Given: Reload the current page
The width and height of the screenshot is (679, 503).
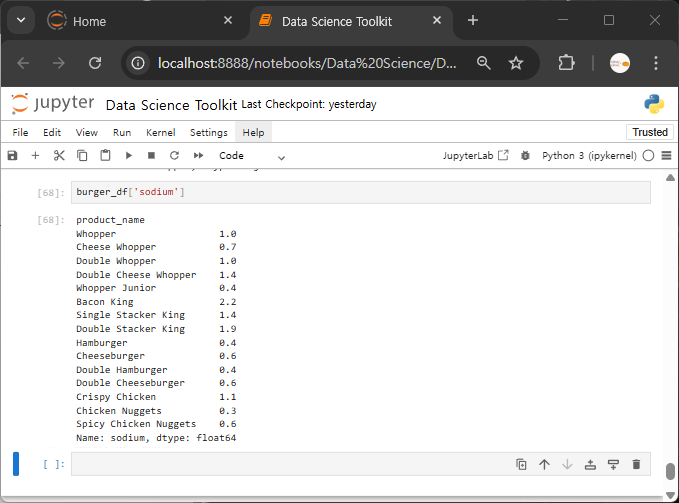Looking at the screenshot, I should point(95,63).
